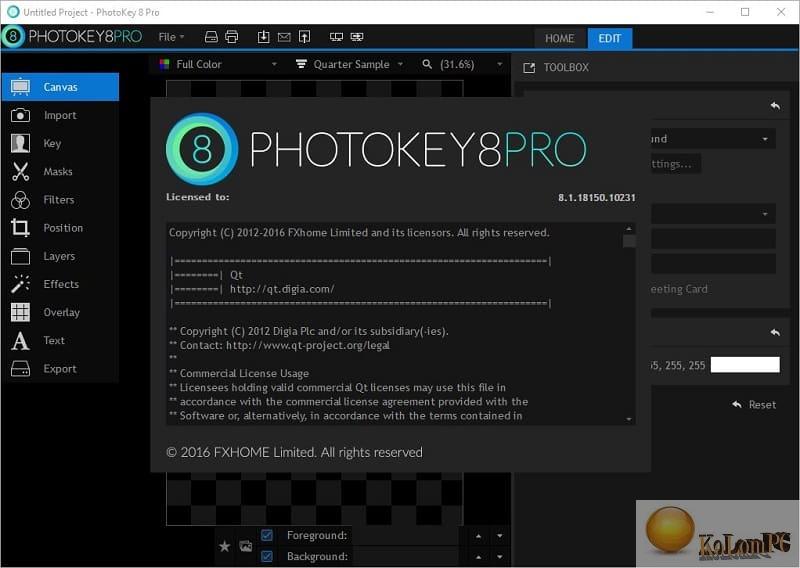This screenshot has width=800, height=568.
Task: Close the PhotoKey 8 Pro window
Action: pos(781,12)
